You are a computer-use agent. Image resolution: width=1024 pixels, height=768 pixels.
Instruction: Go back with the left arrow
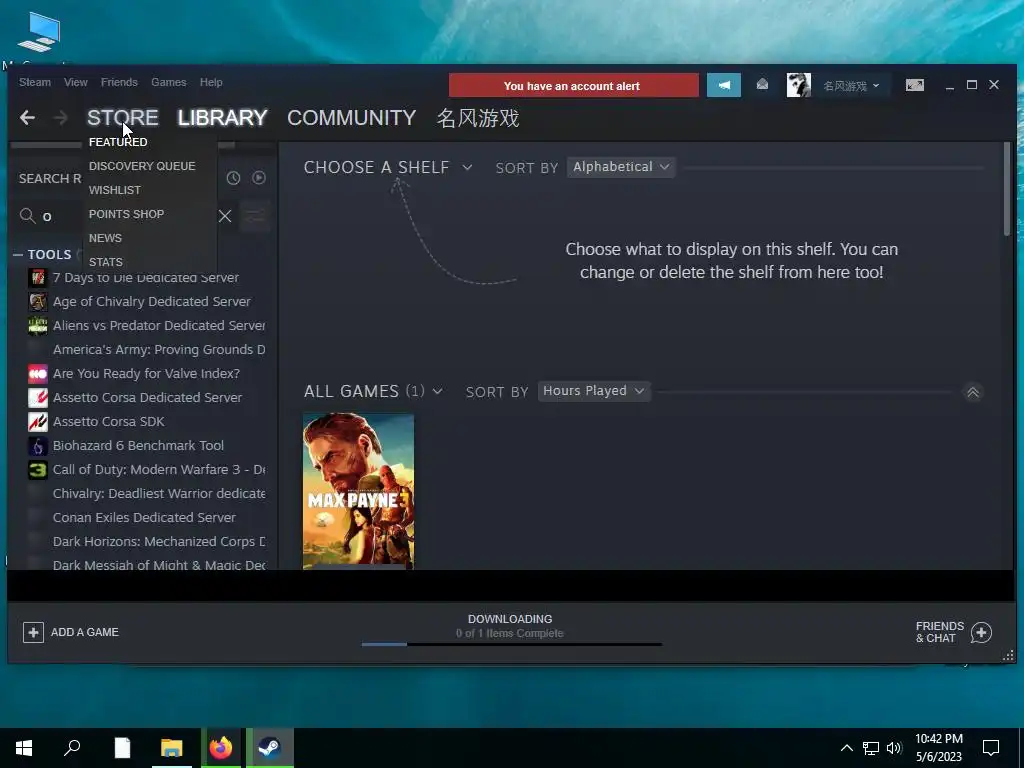pos(27,118)
